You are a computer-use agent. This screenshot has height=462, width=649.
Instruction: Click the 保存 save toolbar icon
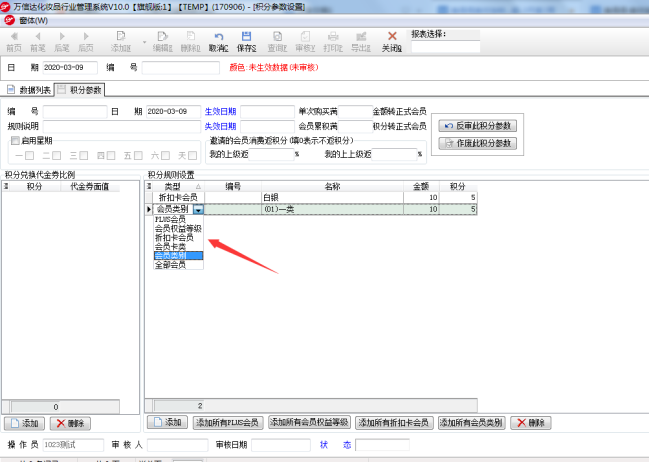tap(246, 42)
